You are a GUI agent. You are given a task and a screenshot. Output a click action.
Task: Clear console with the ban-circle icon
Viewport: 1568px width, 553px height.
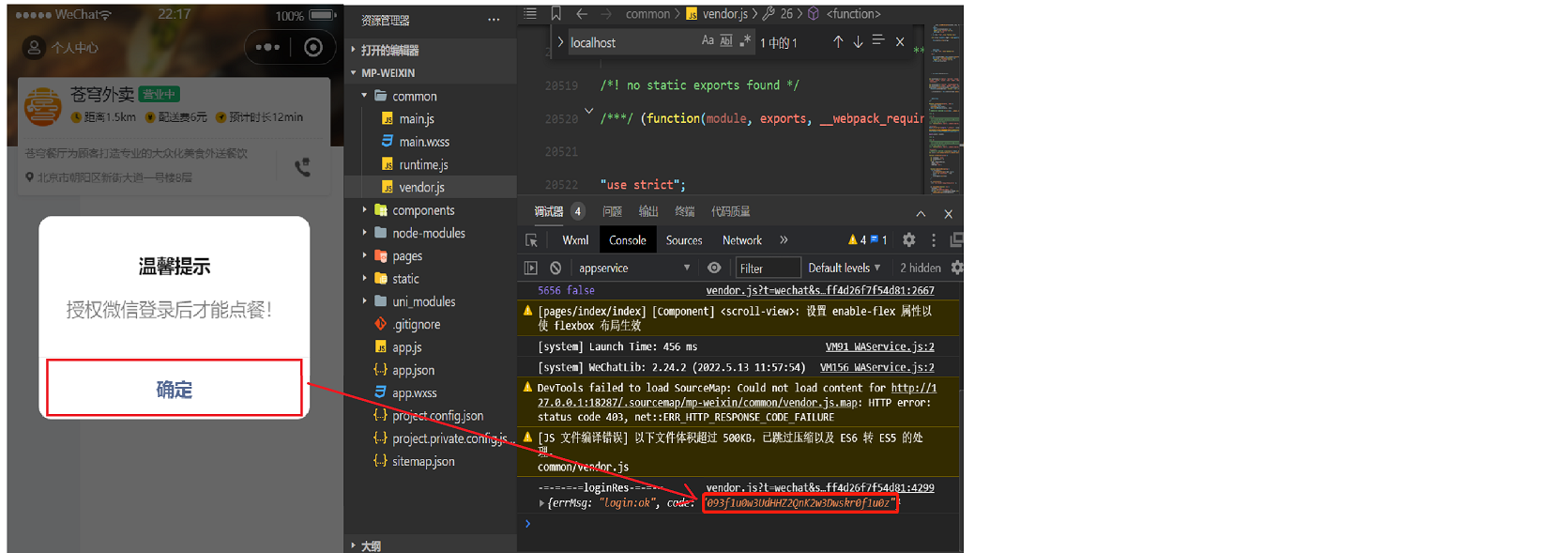point(556,268)
